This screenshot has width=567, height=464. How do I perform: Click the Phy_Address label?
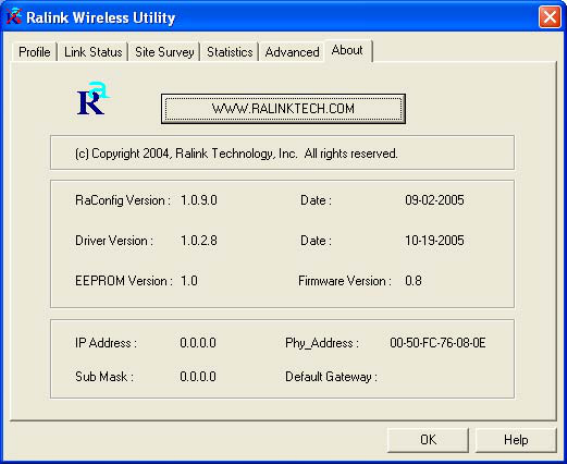(x=322, y=343)
